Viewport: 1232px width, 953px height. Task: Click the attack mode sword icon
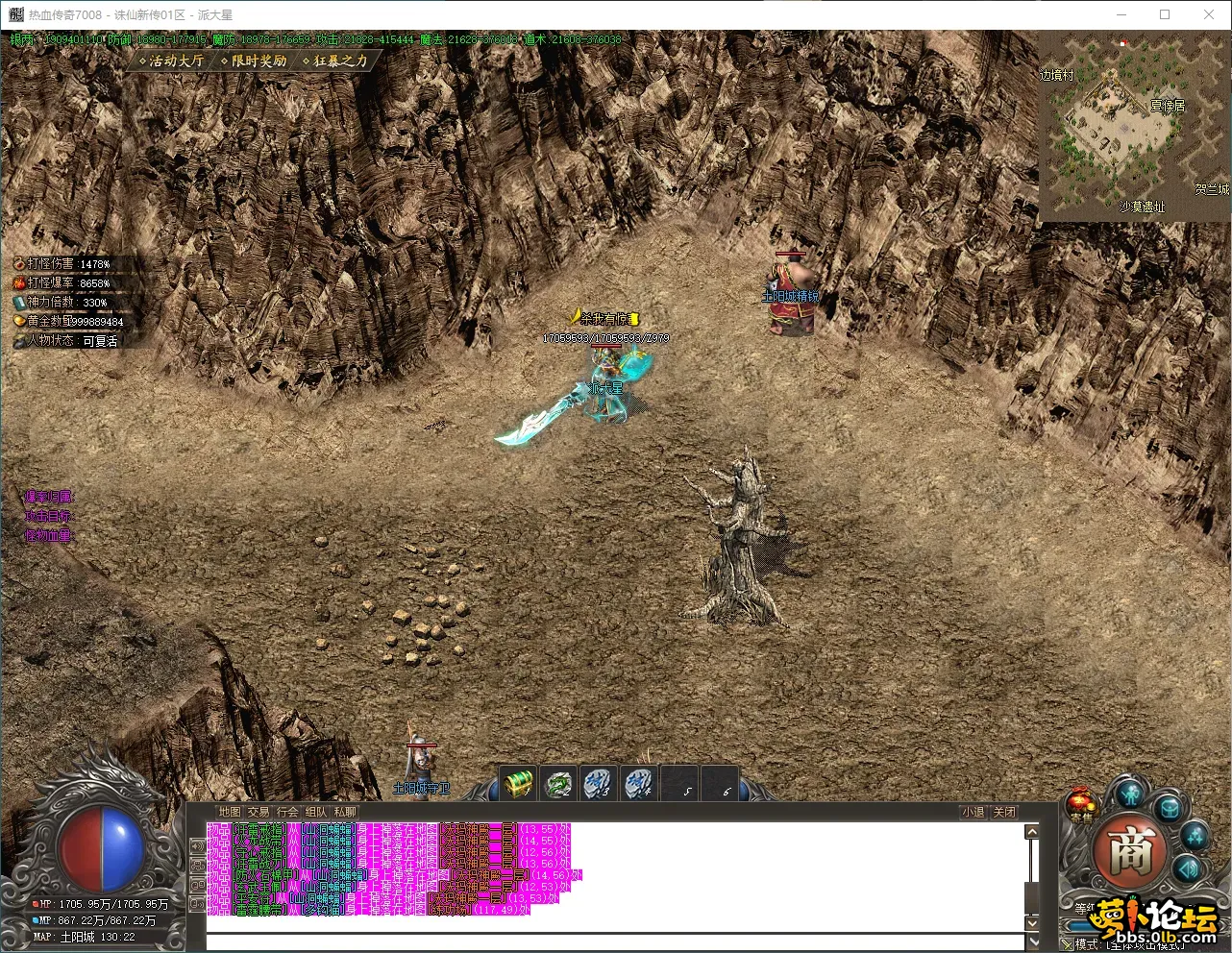(x=1067, y=944)
